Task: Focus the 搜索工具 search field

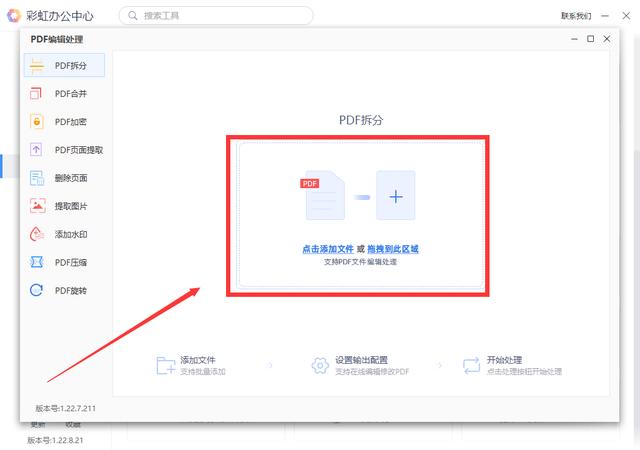Action: (216, 16)
